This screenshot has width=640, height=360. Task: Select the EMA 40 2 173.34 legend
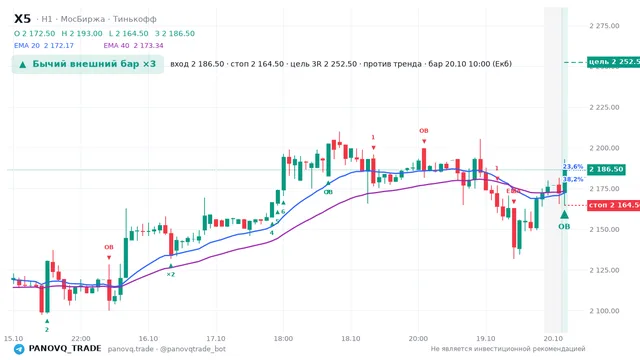tap(133, 46)
